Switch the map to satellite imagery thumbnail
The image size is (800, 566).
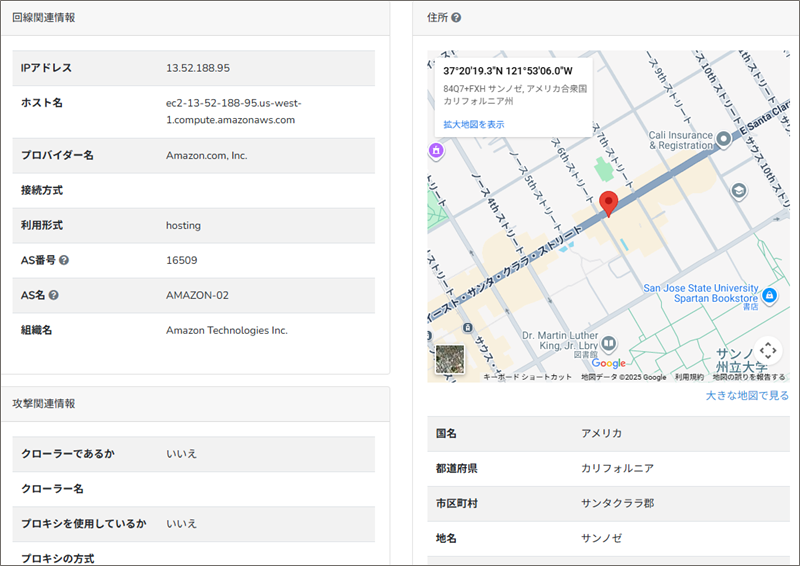(451, 362)
